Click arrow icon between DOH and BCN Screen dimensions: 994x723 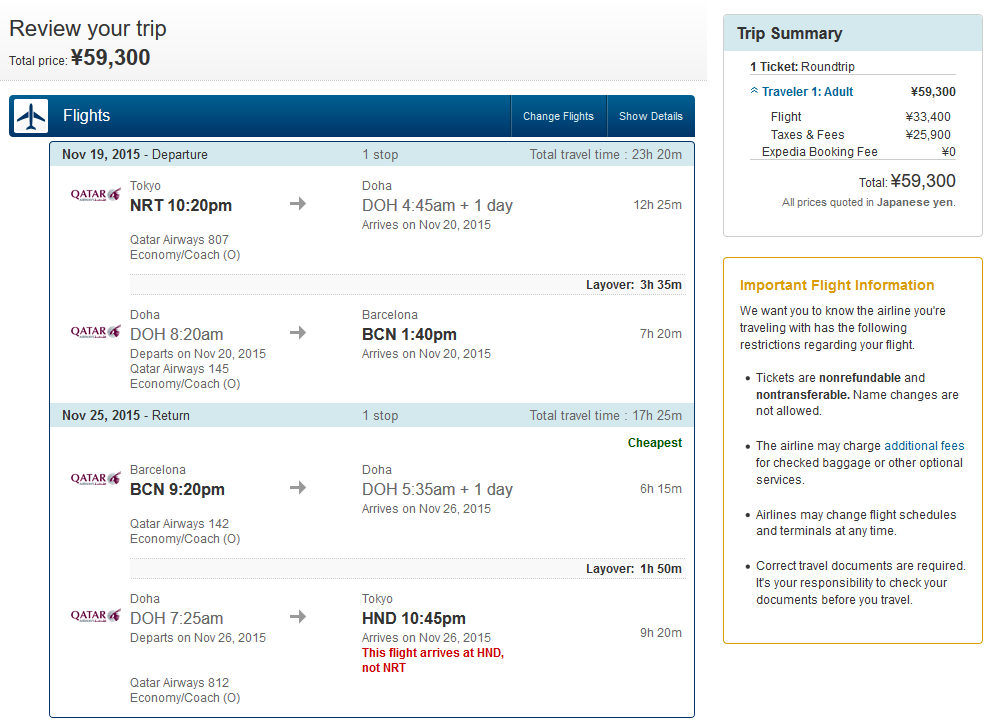click(x=298, y=333)
